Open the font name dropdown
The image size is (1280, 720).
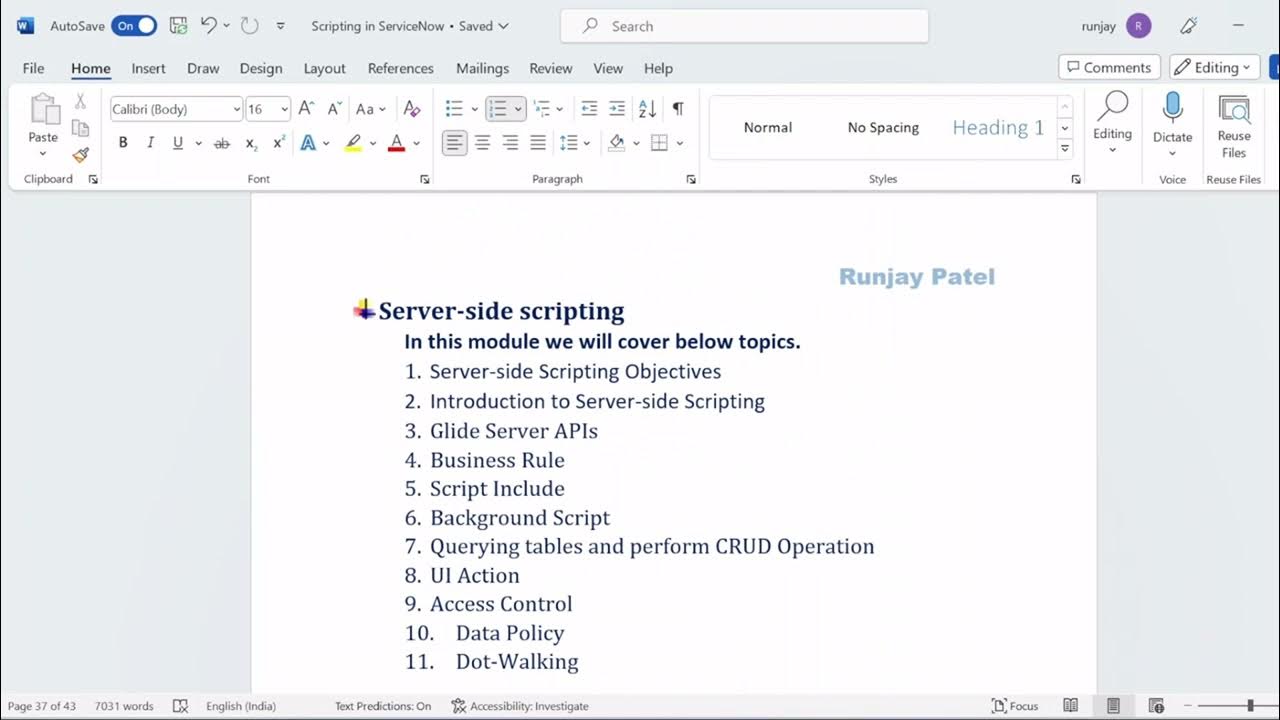pos(237,109)
